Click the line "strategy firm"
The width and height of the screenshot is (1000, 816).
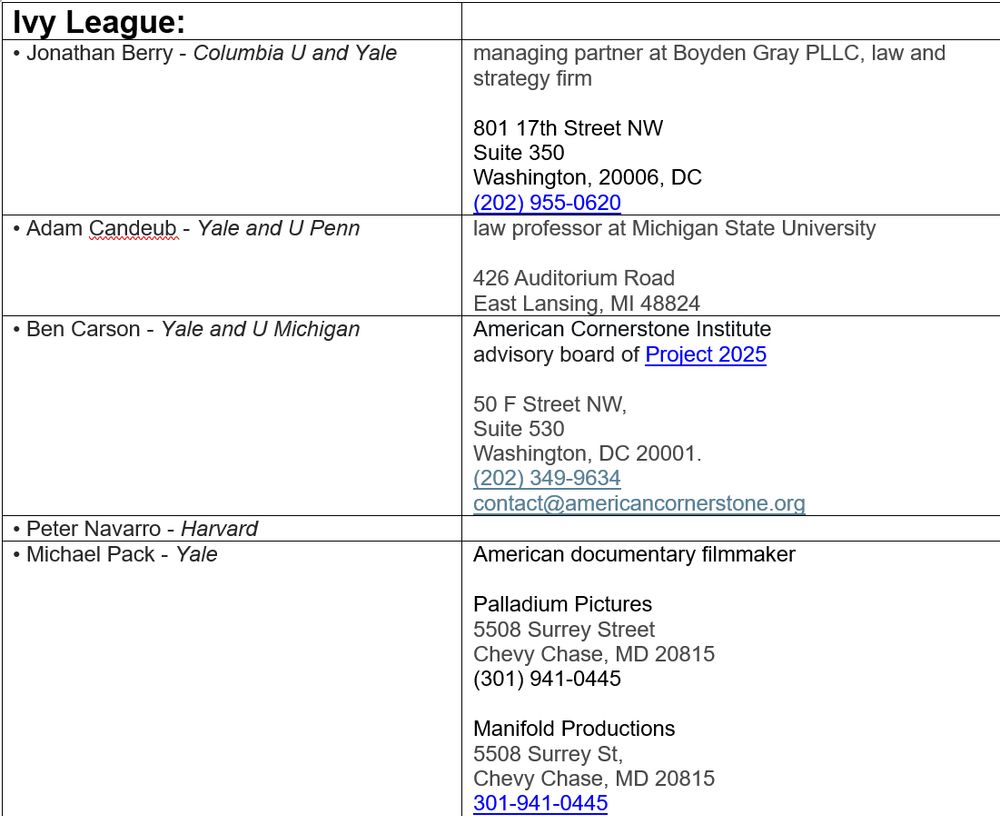point(533,78)
